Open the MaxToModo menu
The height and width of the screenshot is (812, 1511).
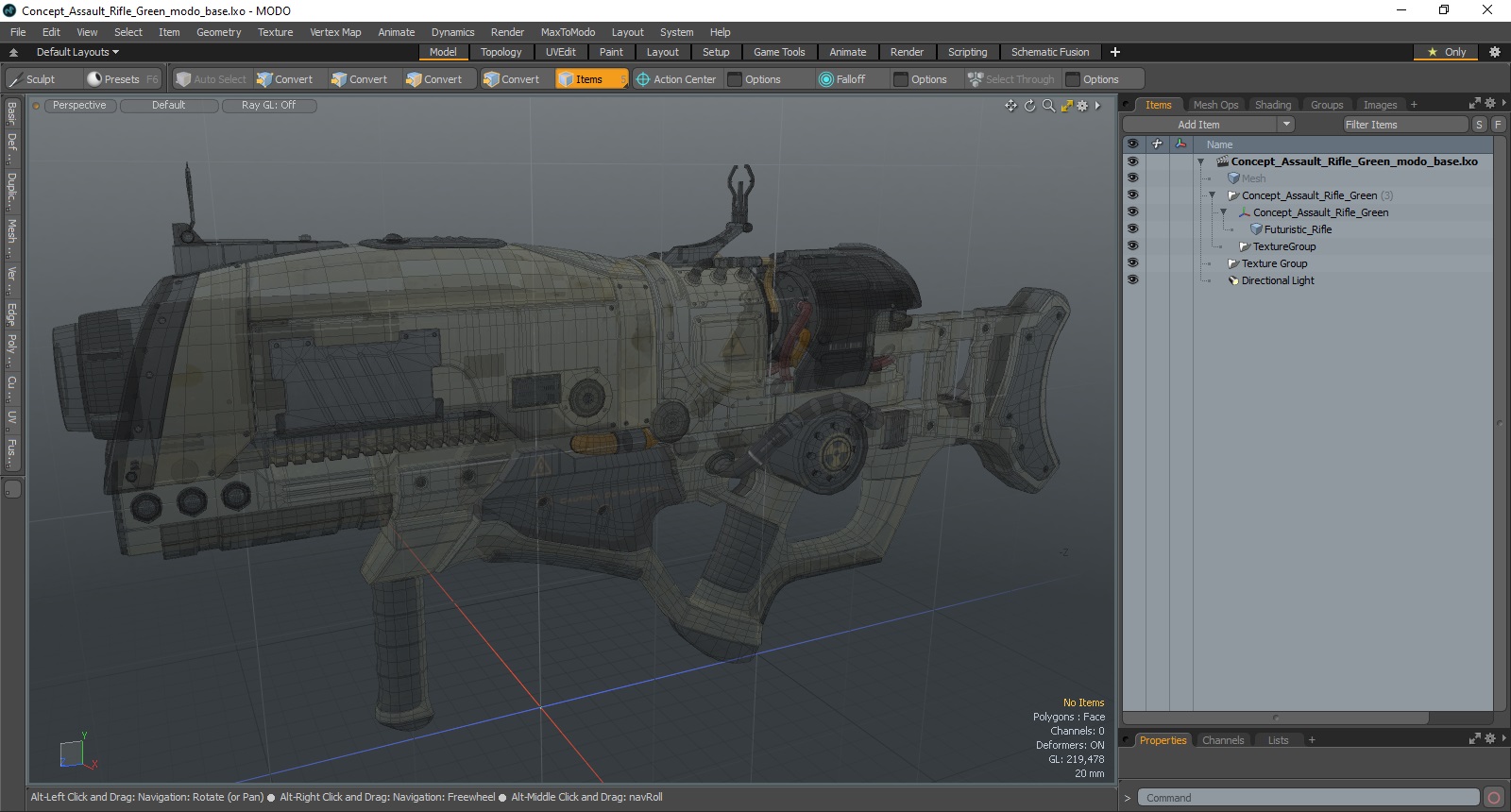tap(568, 32)
